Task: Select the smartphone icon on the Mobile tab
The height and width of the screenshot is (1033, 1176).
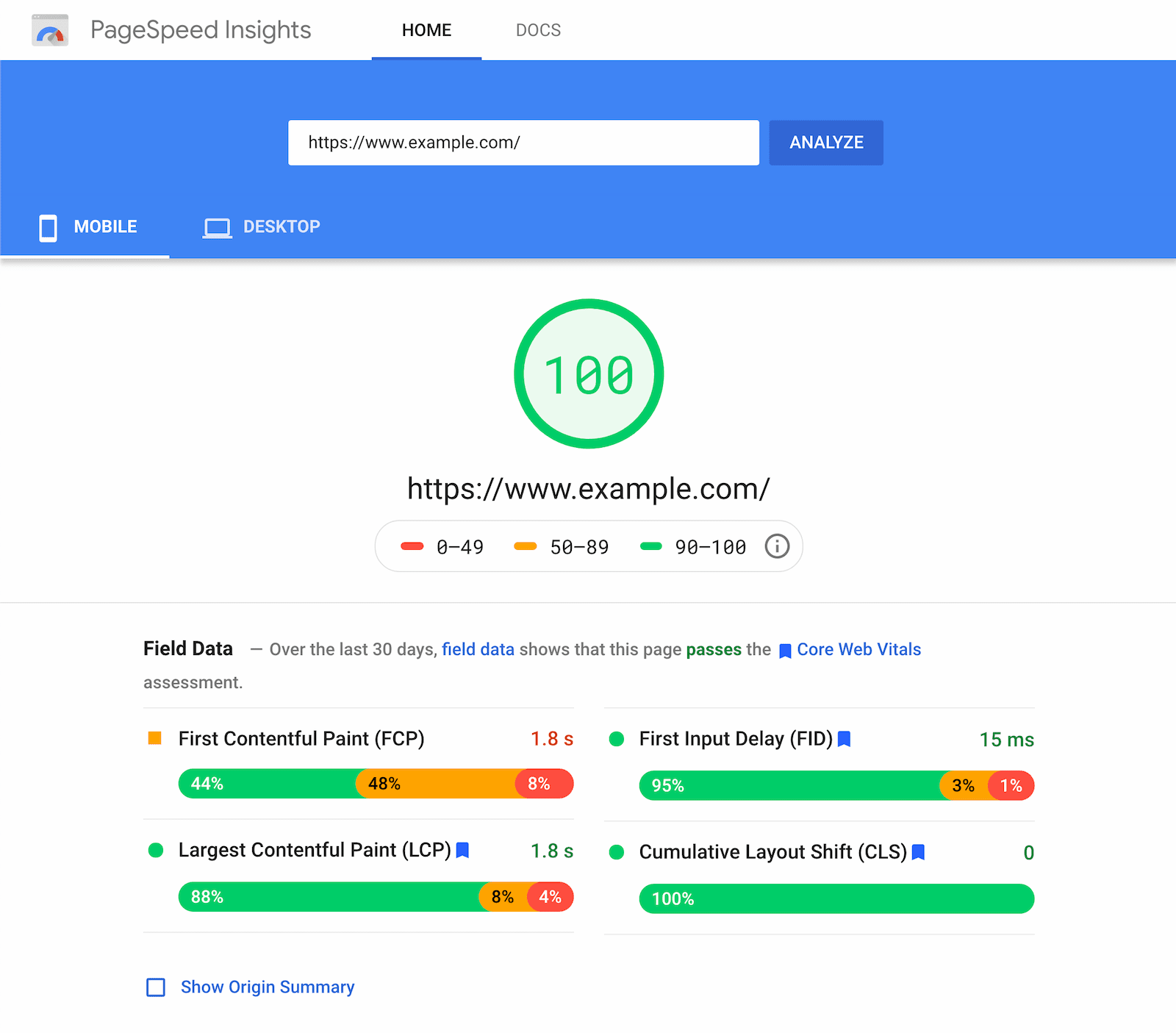Action: 47,227
